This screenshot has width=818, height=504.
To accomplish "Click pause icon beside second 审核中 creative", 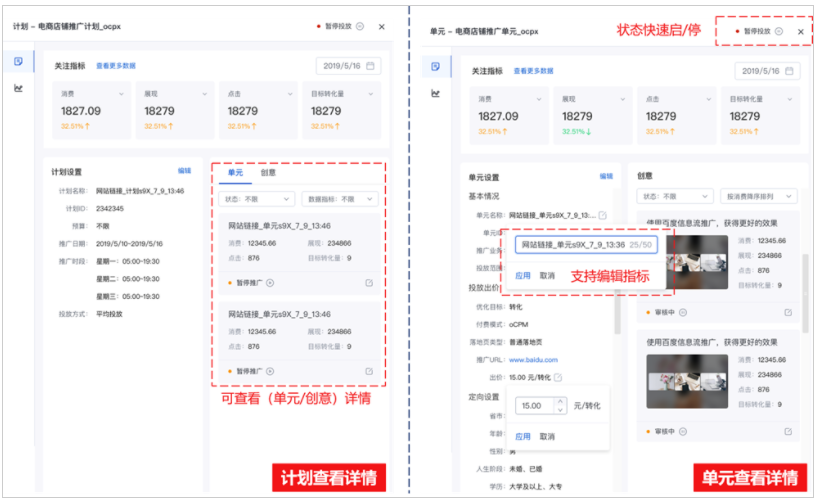I will click(683, 431).
